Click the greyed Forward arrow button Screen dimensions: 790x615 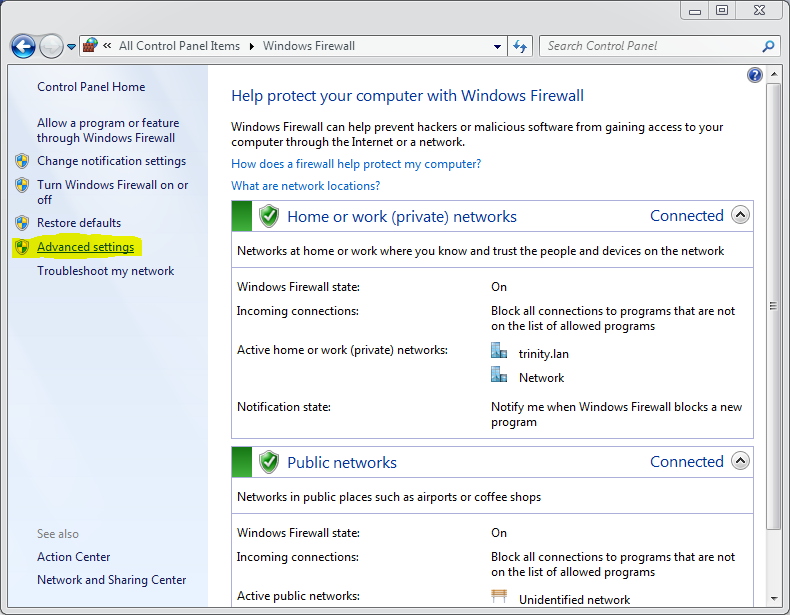(x=51, y=46)
